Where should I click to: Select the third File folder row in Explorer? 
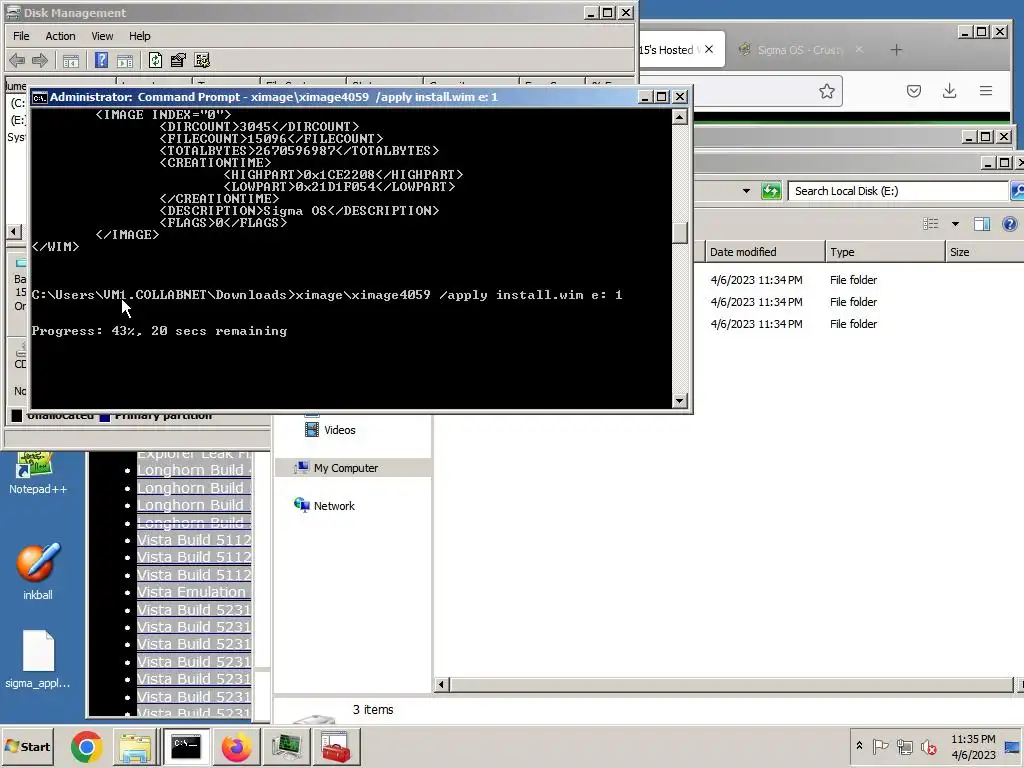pos(859,324)
